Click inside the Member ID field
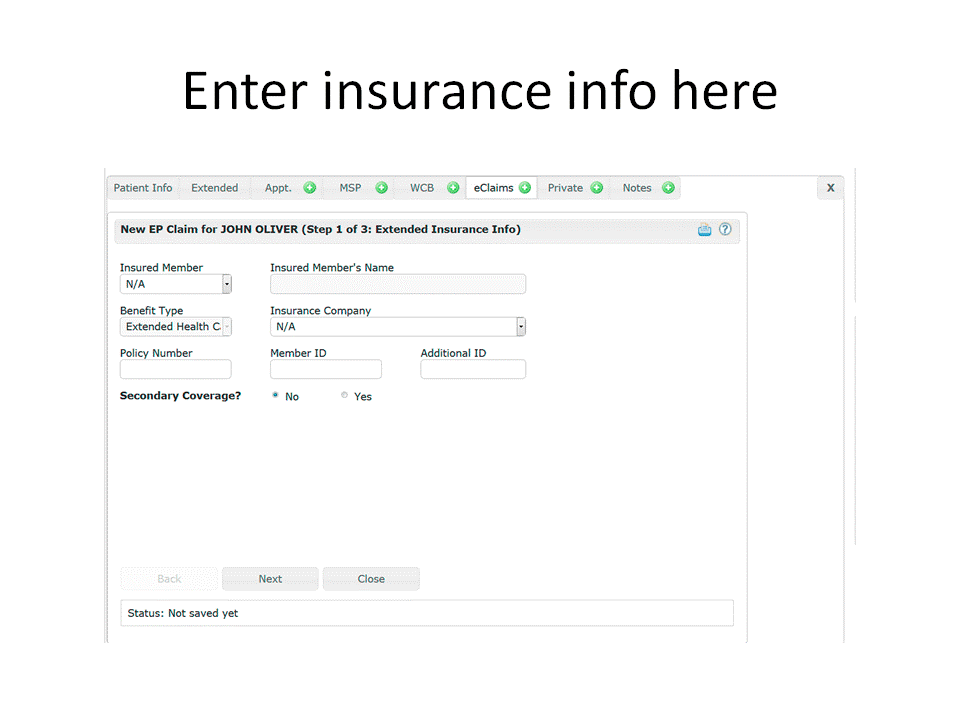The height and width of the screenshot is (720, 960). tap(325, 369)
